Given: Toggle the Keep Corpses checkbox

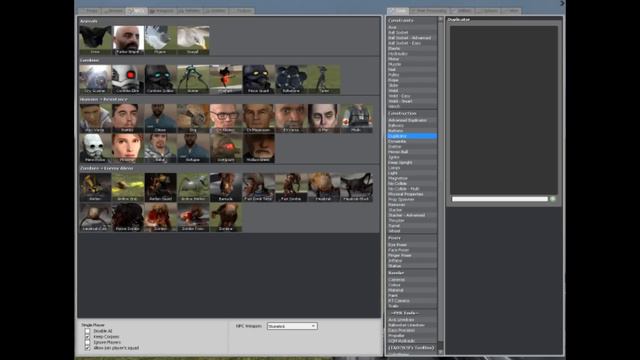Looking at the screenshot, I should [87, 337].
